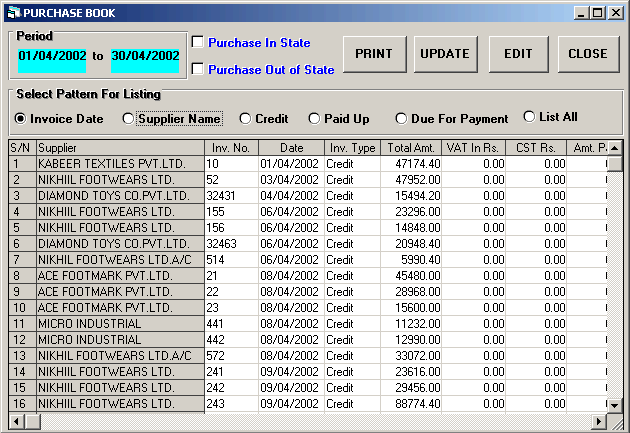Click the VAT In Rs. column header
This screenshot has height=433, width=630.
click(x=474, y=148)
